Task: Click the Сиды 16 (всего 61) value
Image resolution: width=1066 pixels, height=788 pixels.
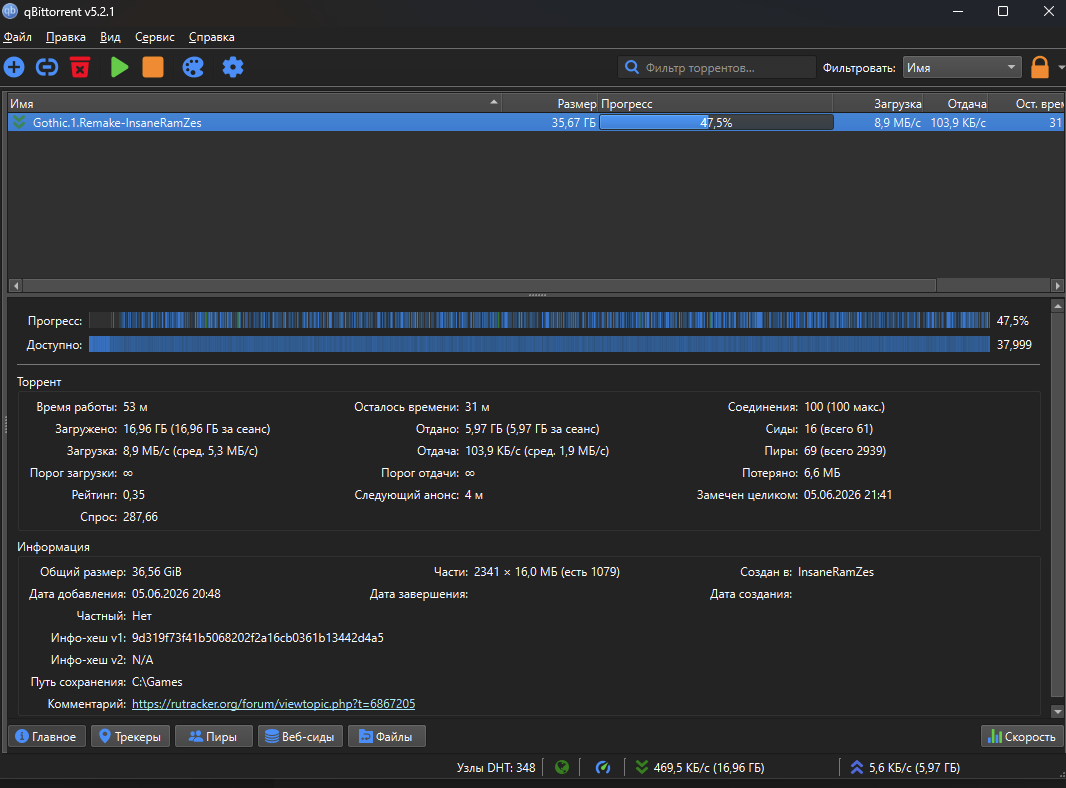Action: [838, 429]
